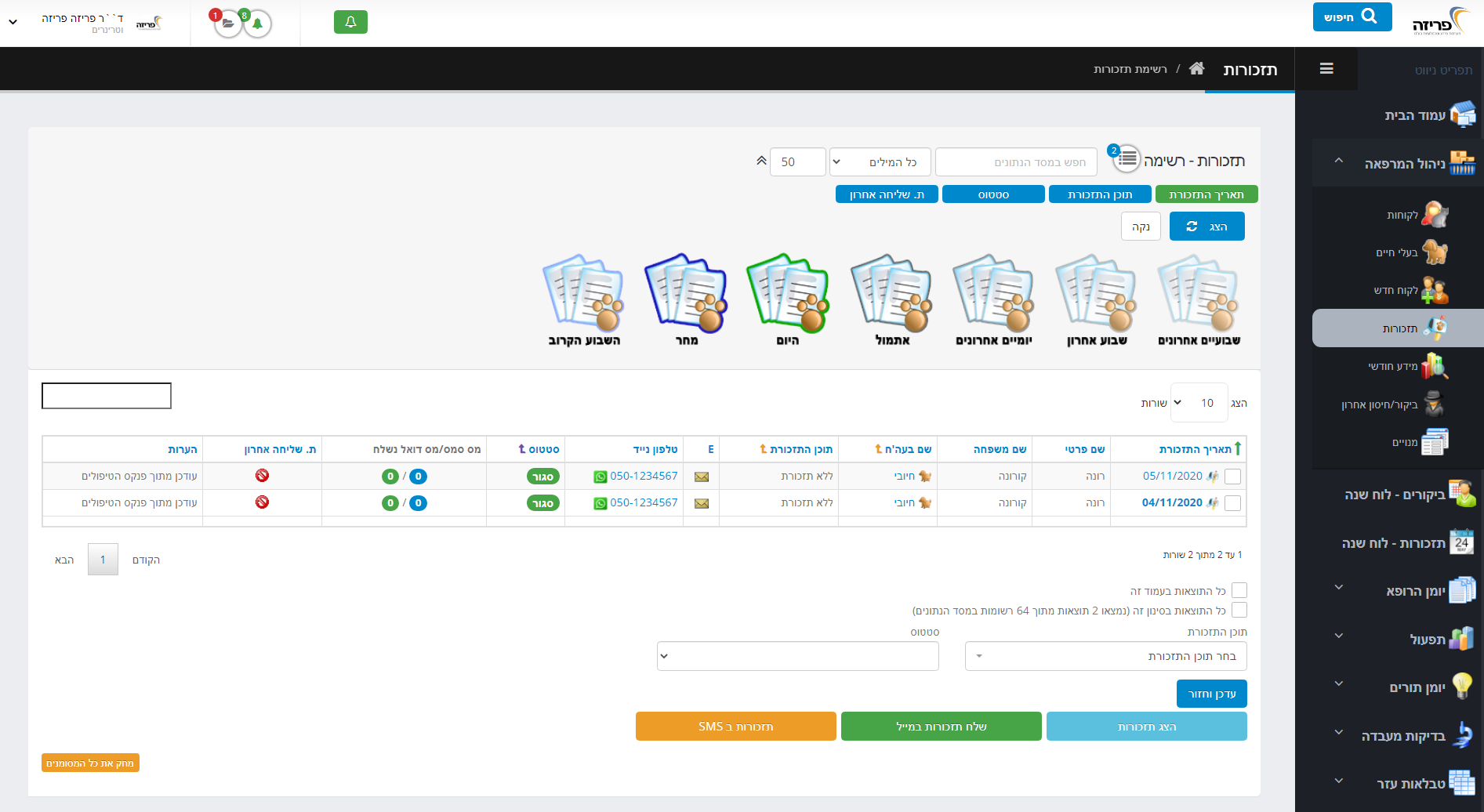Toggle the סטטוס filter button
Screen dimensions: 1484x812
click(993, 194)
